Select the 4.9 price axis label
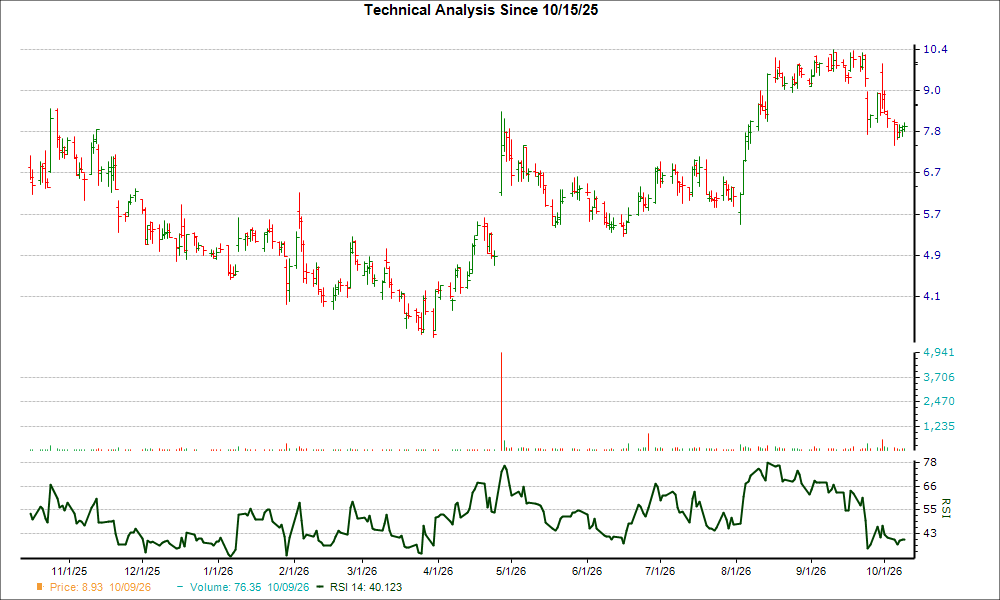Viewport: 1000px width, 600px height. point(932,255)
